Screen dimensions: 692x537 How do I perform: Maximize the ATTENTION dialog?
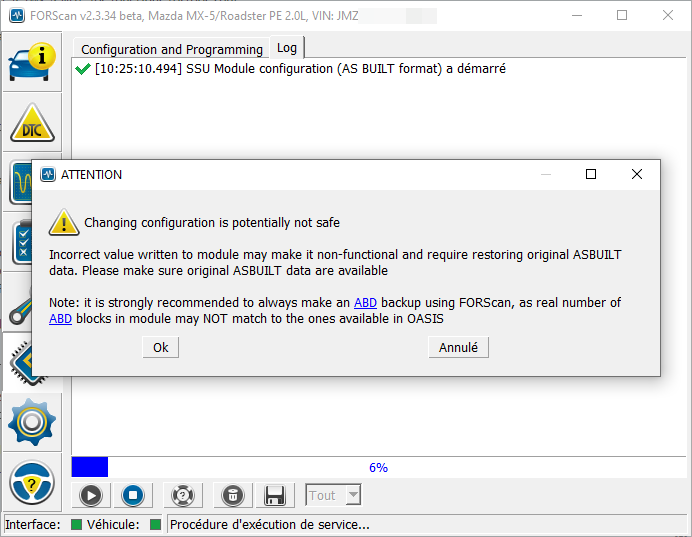point(591,174)
